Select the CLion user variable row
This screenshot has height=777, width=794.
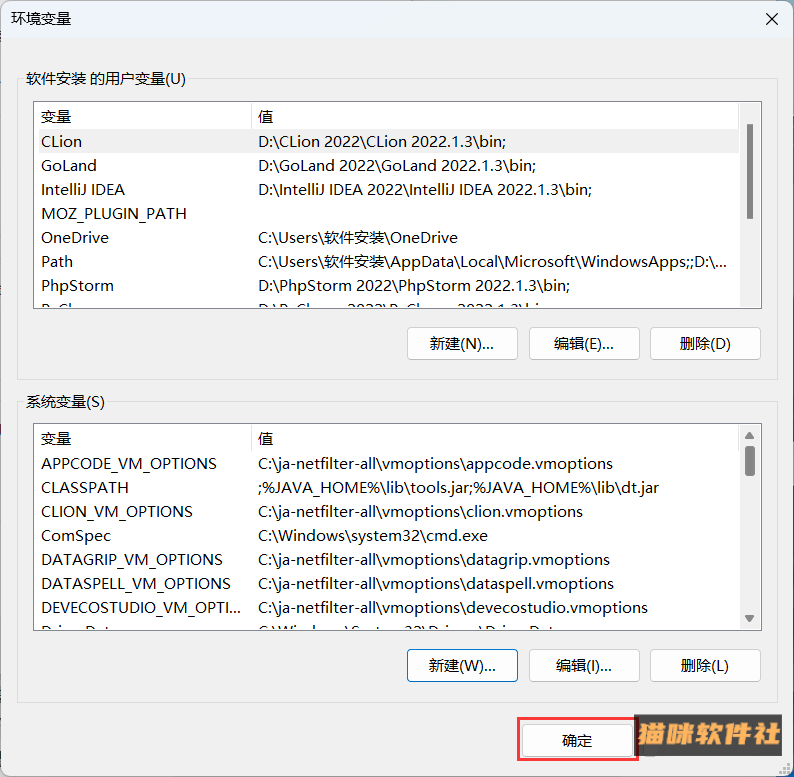(x=388, y=141)
